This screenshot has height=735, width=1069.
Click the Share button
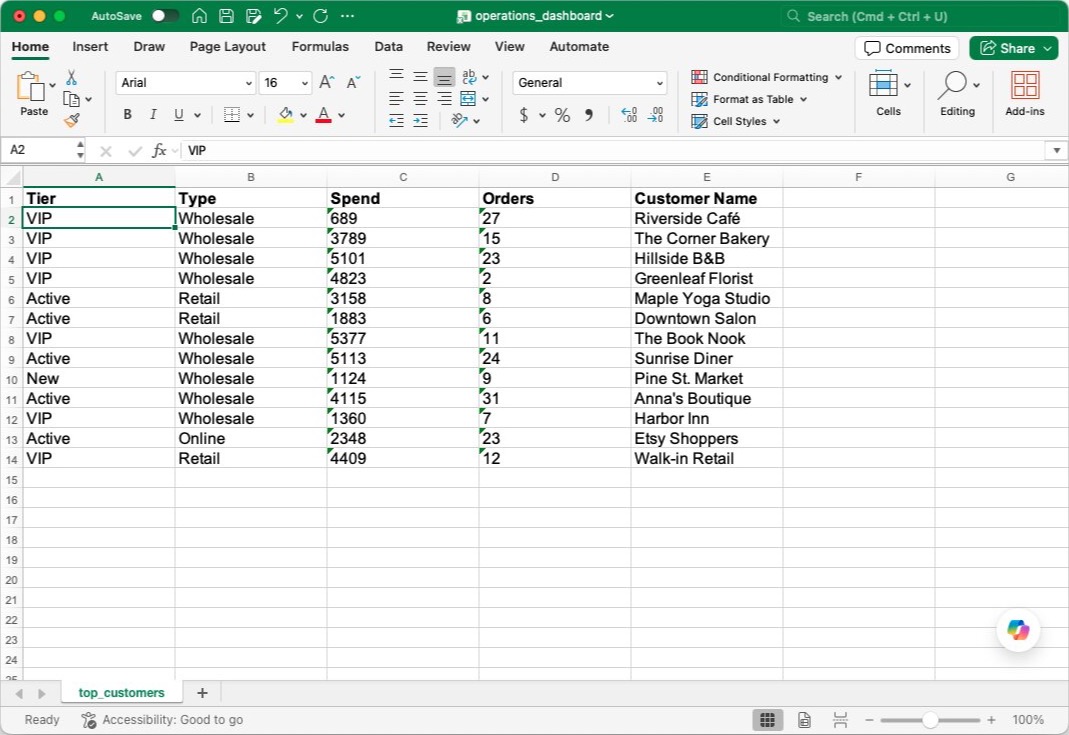pos(1014,48)
